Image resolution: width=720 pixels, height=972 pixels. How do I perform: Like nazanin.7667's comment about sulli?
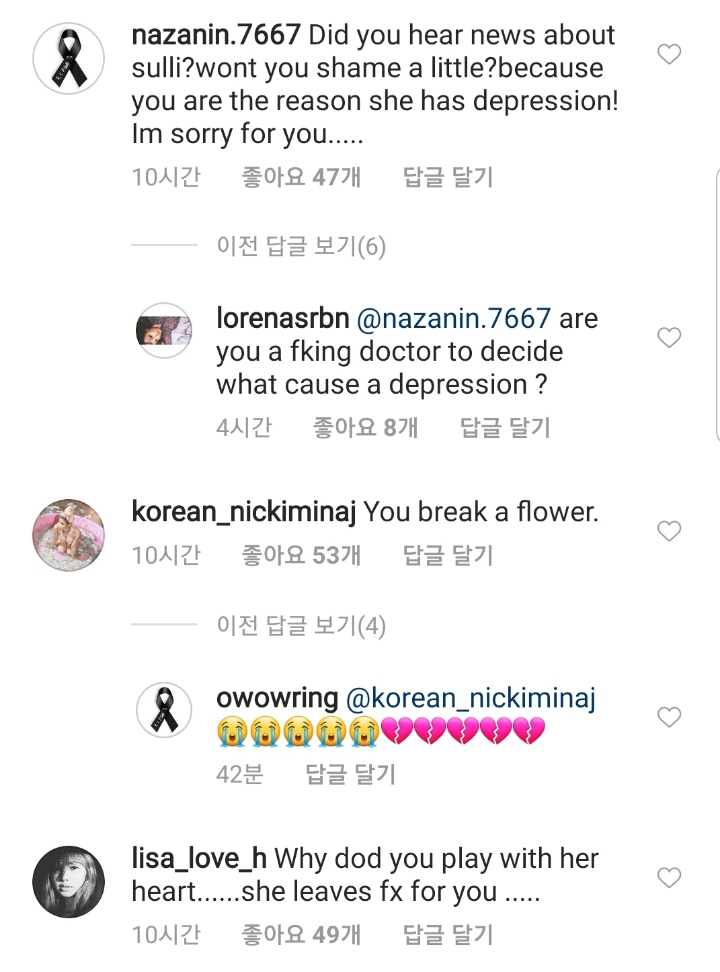tap(669, 55)
